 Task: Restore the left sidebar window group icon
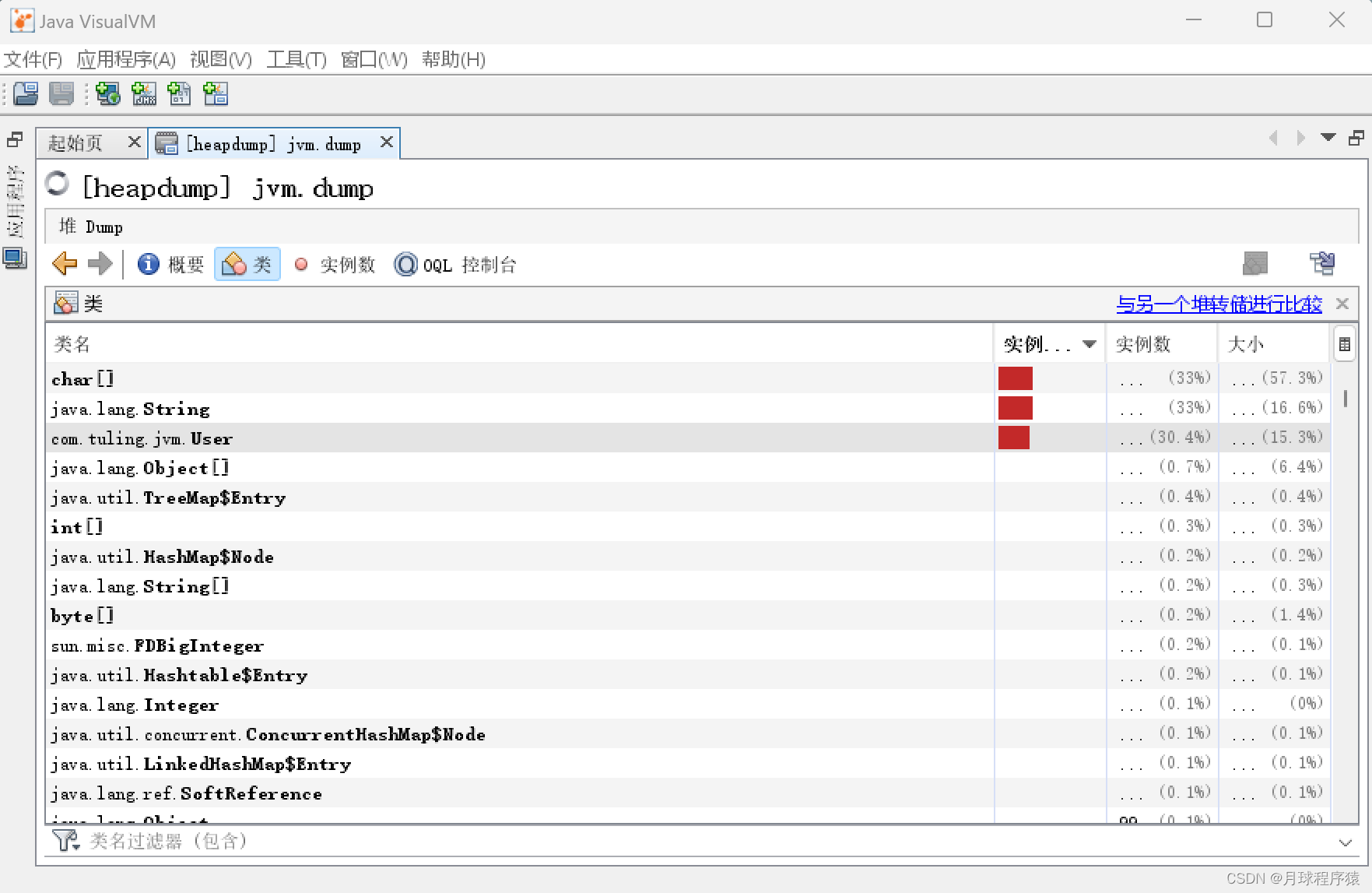tap(15, 140)
